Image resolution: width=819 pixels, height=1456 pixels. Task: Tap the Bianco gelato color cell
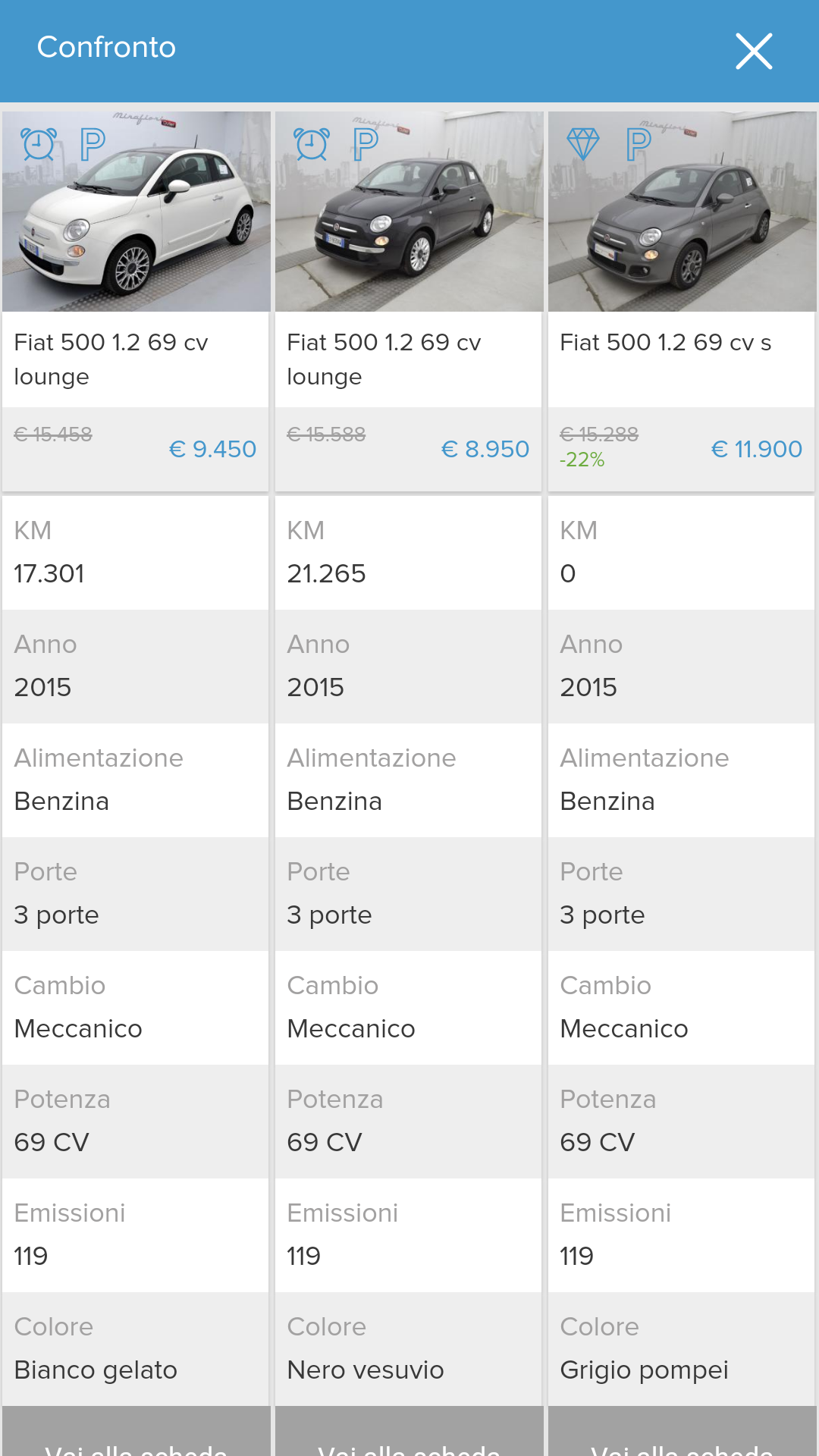(x=96, y=1370)
